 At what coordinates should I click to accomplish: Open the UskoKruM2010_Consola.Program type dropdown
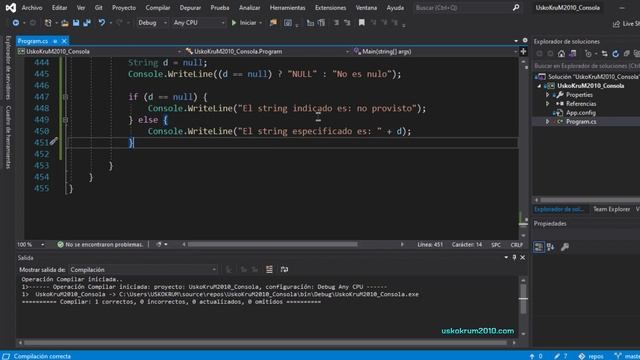[267, 51]
